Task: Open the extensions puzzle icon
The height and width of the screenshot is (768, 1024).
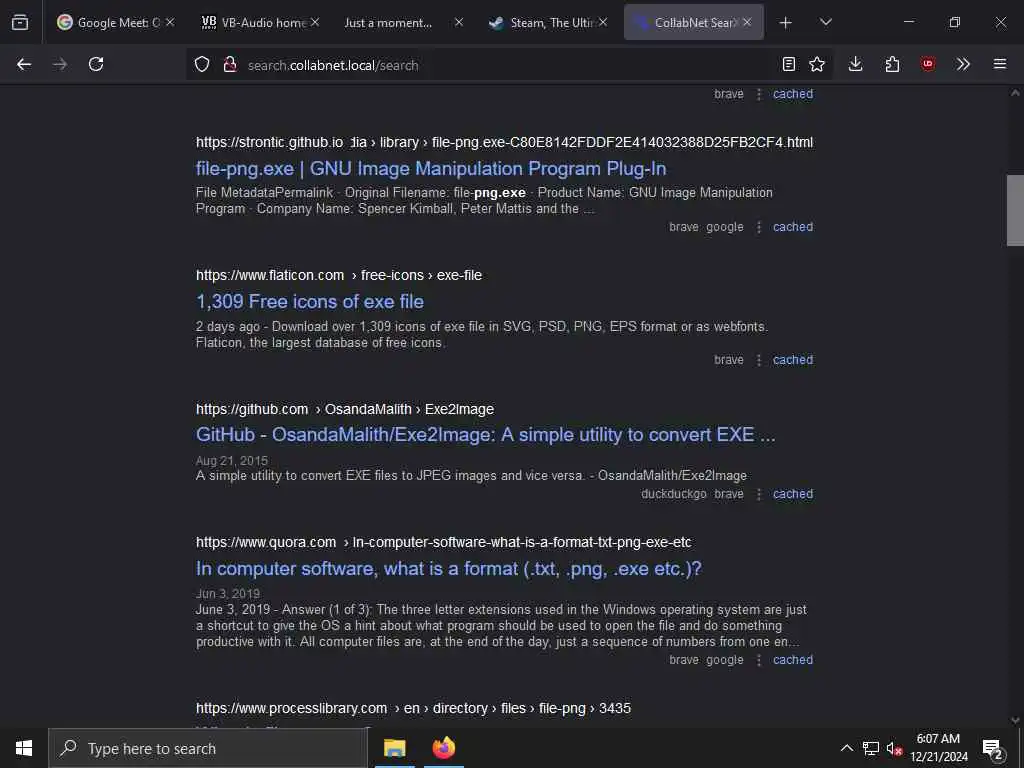Action: pyautogui.click(x=892, y=64)
